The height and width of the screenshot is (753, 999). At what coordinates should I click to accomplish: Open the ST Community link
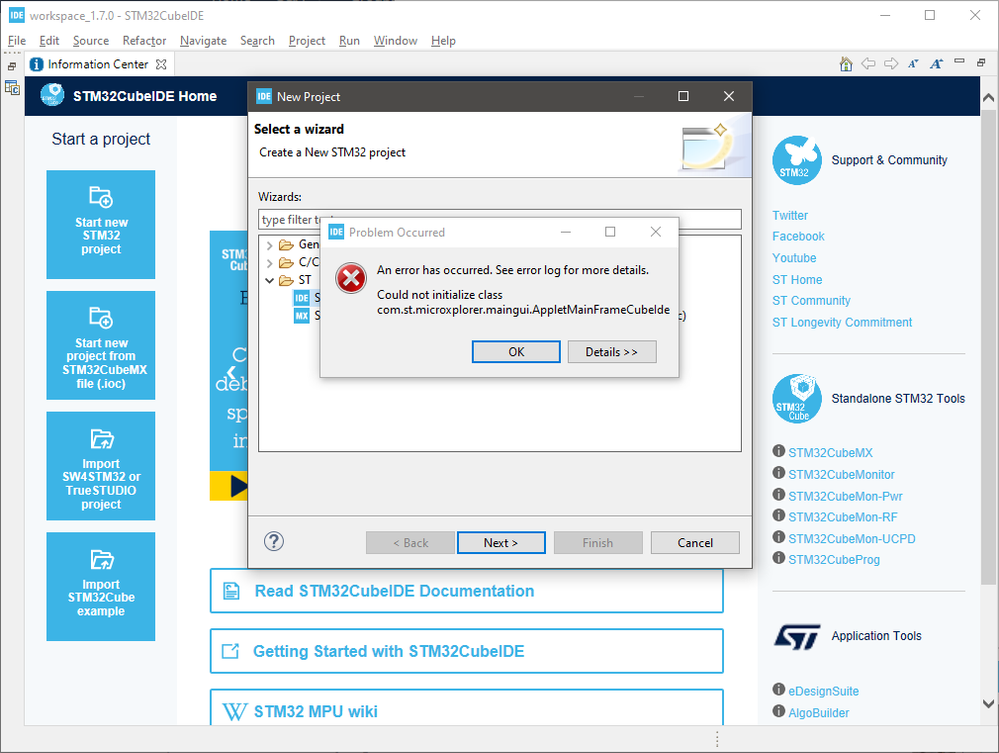811,301
